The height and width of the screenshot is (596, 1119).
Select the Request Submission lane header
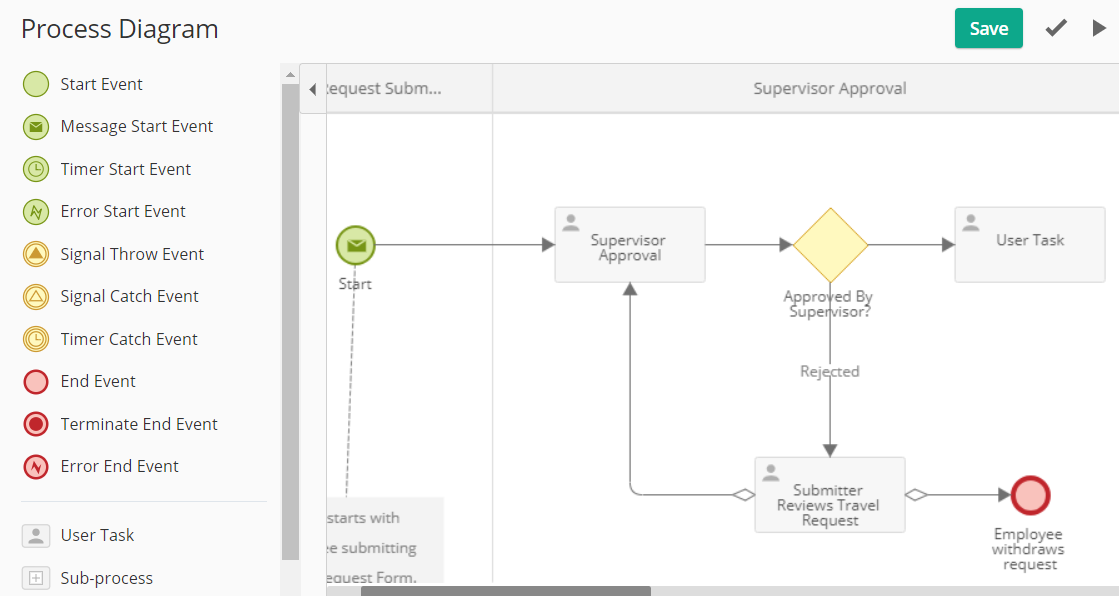coord(409,89)
